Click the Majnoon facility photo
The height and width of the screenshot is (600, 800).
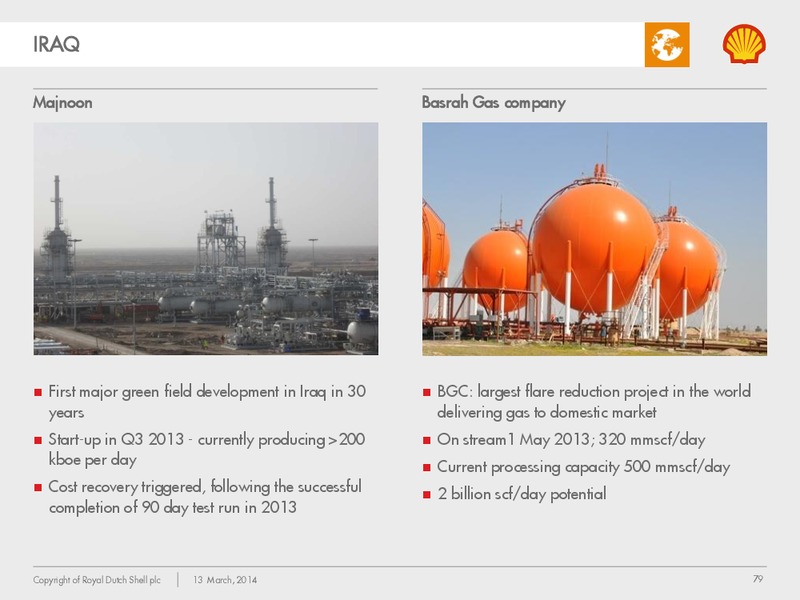point(206,238)
